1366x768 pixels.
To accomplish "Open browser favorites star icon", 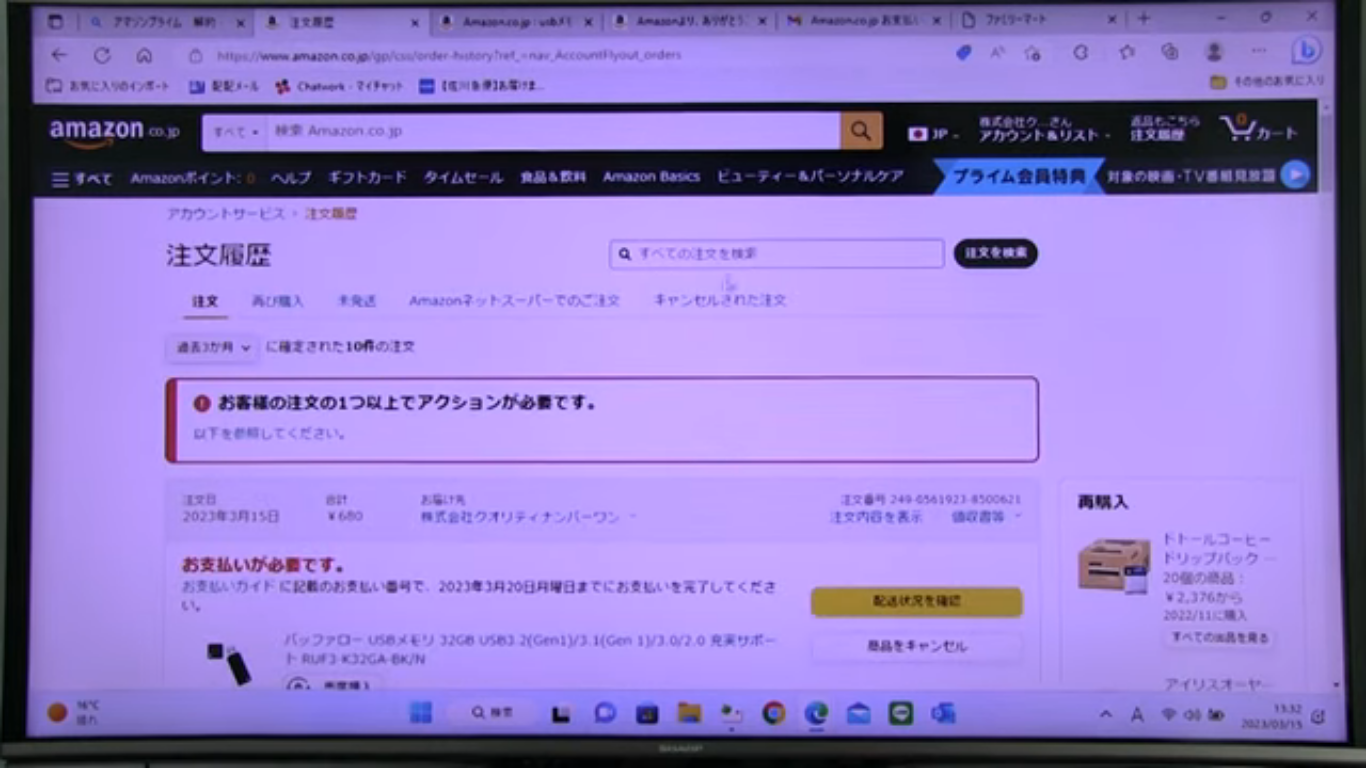I will (x=1127, y=52).
